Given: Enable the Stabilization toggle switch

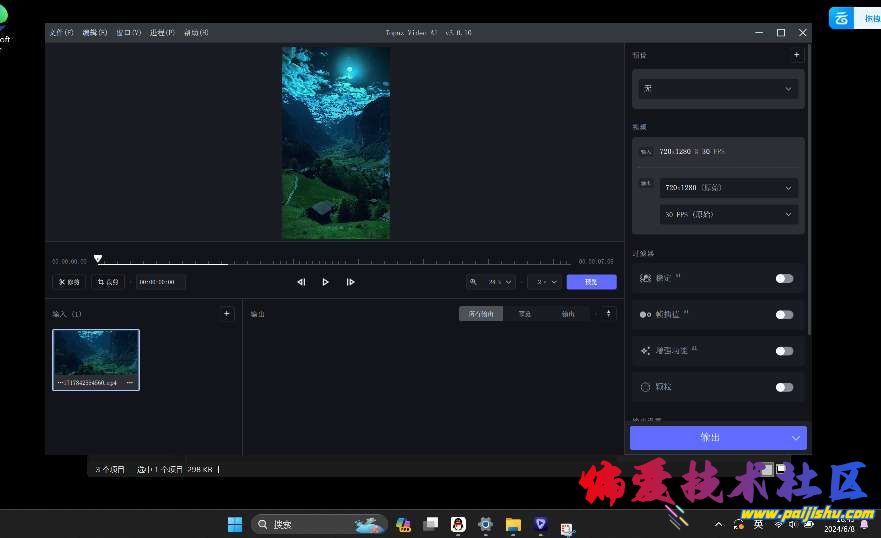Looking at the screenshot, I should 784,279.
